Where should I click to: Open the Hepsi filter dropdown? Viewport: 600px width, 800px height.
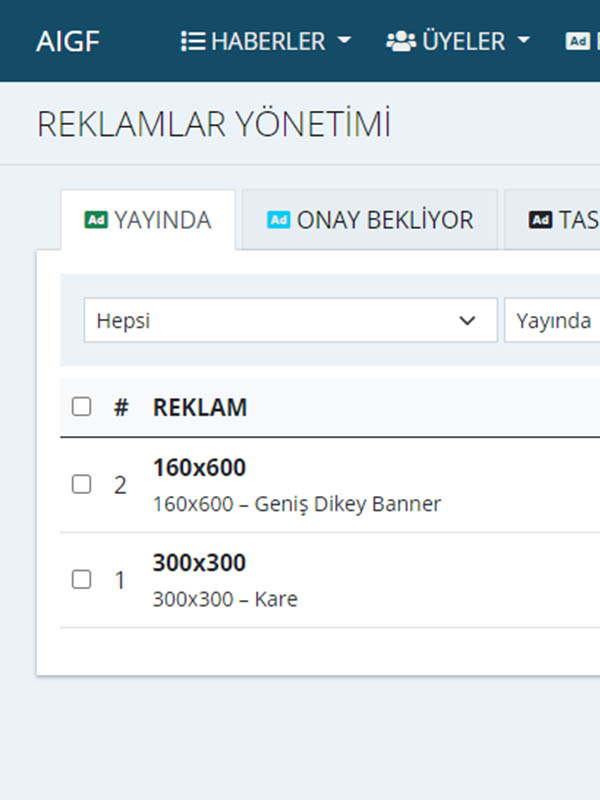[x=290, y=320]
